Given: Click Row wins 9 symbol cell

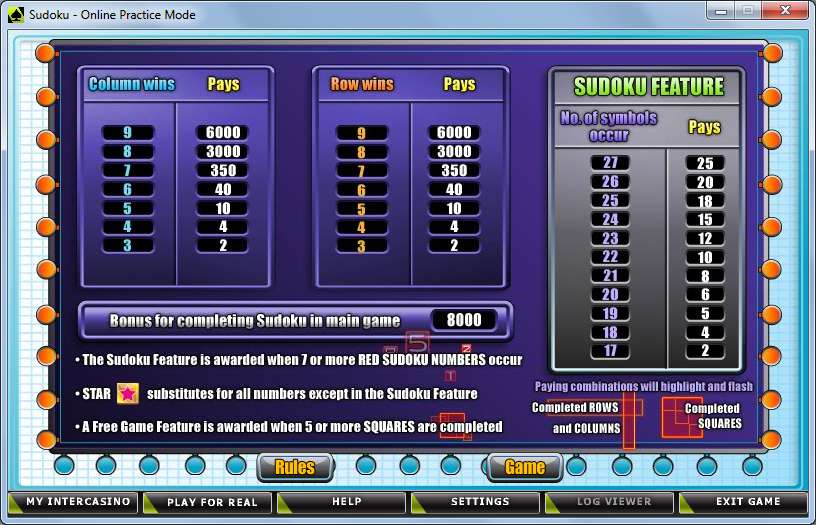Looking at the screenshot, I should pos(362,133).
